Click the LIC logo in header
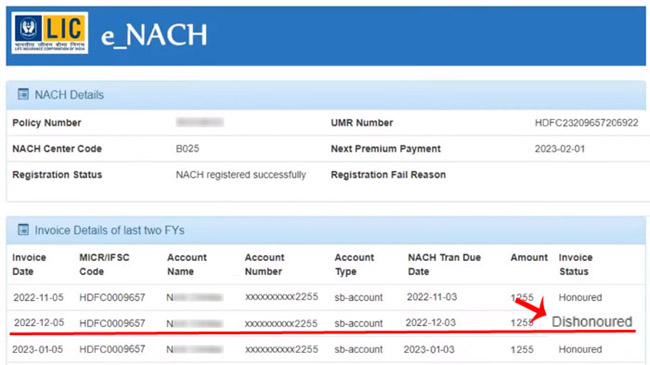650x365 pixels. 50,33
